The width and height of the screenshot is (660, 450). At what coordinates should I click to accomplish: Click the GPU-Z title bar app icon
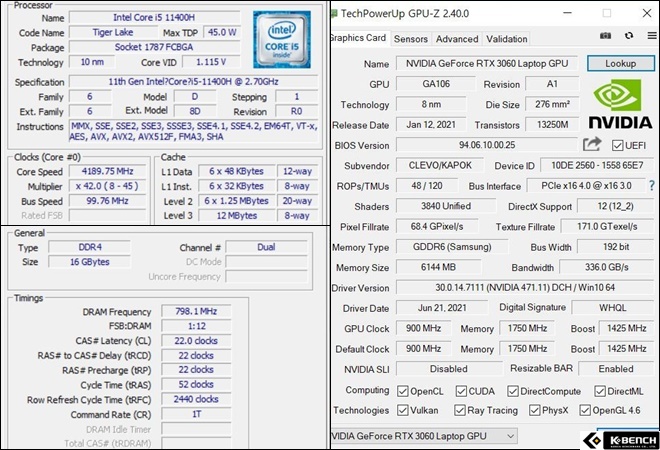(334, 13)
